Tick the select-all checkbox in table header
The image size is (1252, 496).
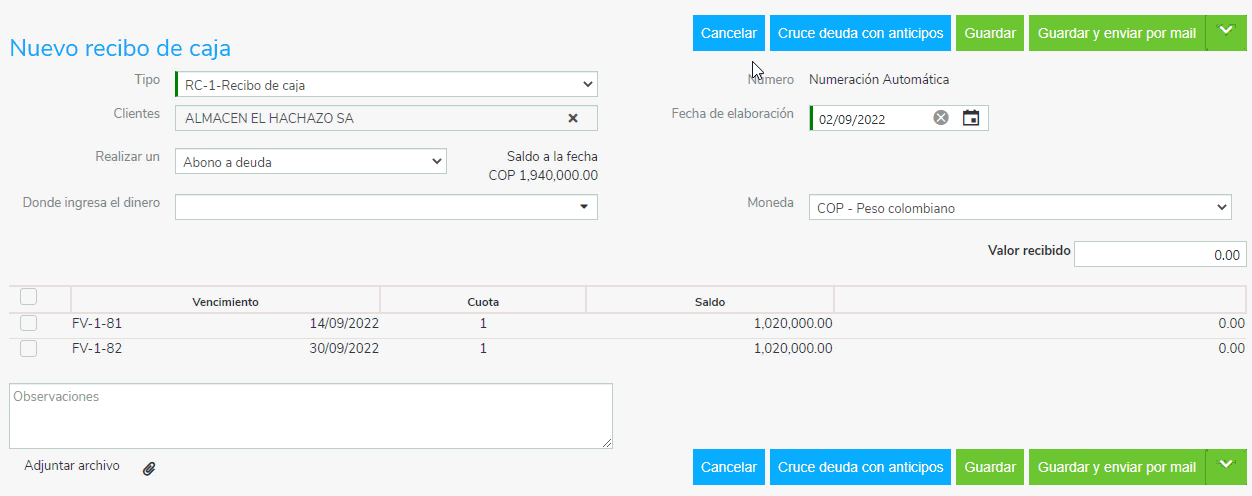28,296
